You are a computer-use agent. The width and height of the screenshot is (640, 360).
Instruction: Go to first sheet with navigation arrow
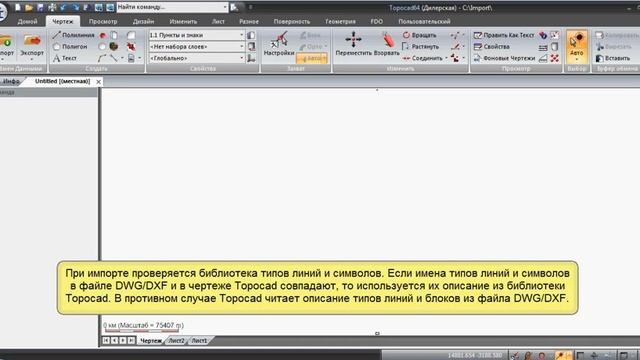[x=106, y=340]
